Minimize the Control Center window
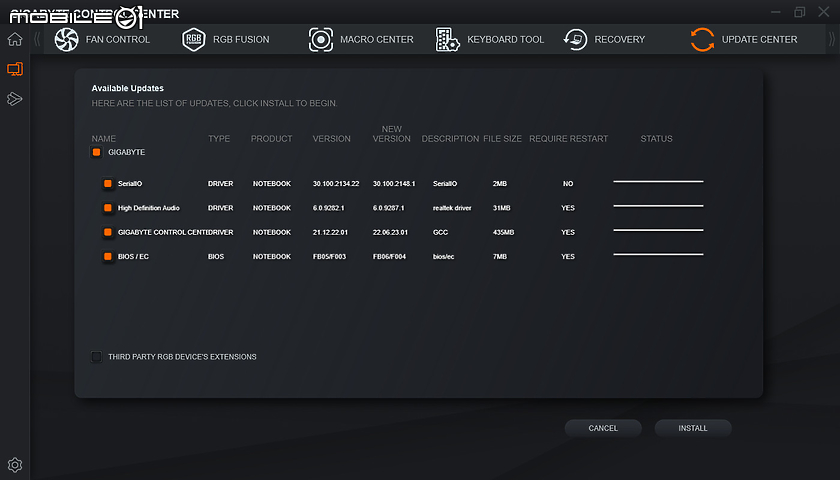The image size is (840, 480). pyautogui.click(x=775, y=12)
